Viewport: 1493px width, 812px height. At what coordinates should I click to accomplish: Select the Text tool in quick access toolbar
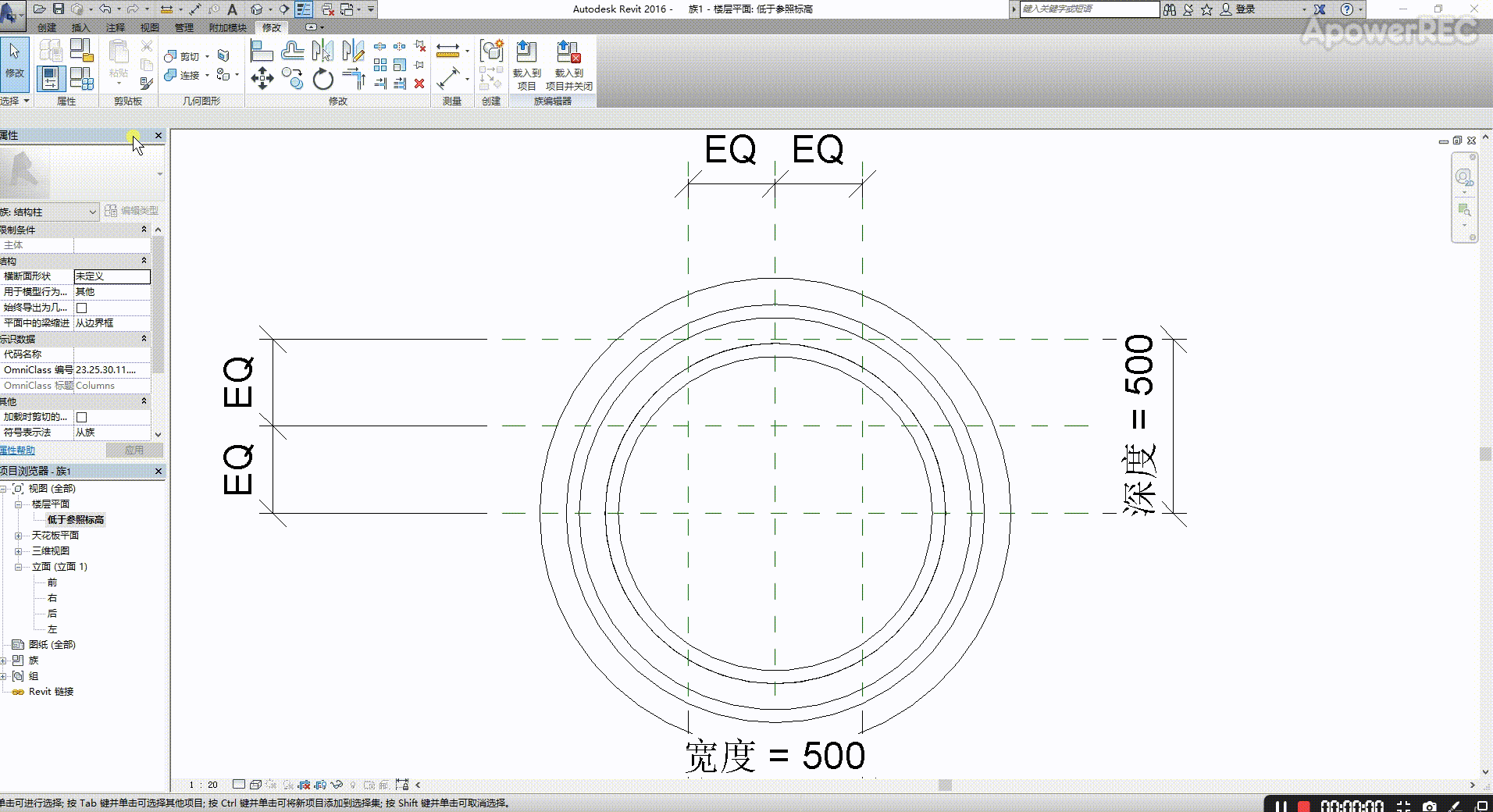pos(232,9)
